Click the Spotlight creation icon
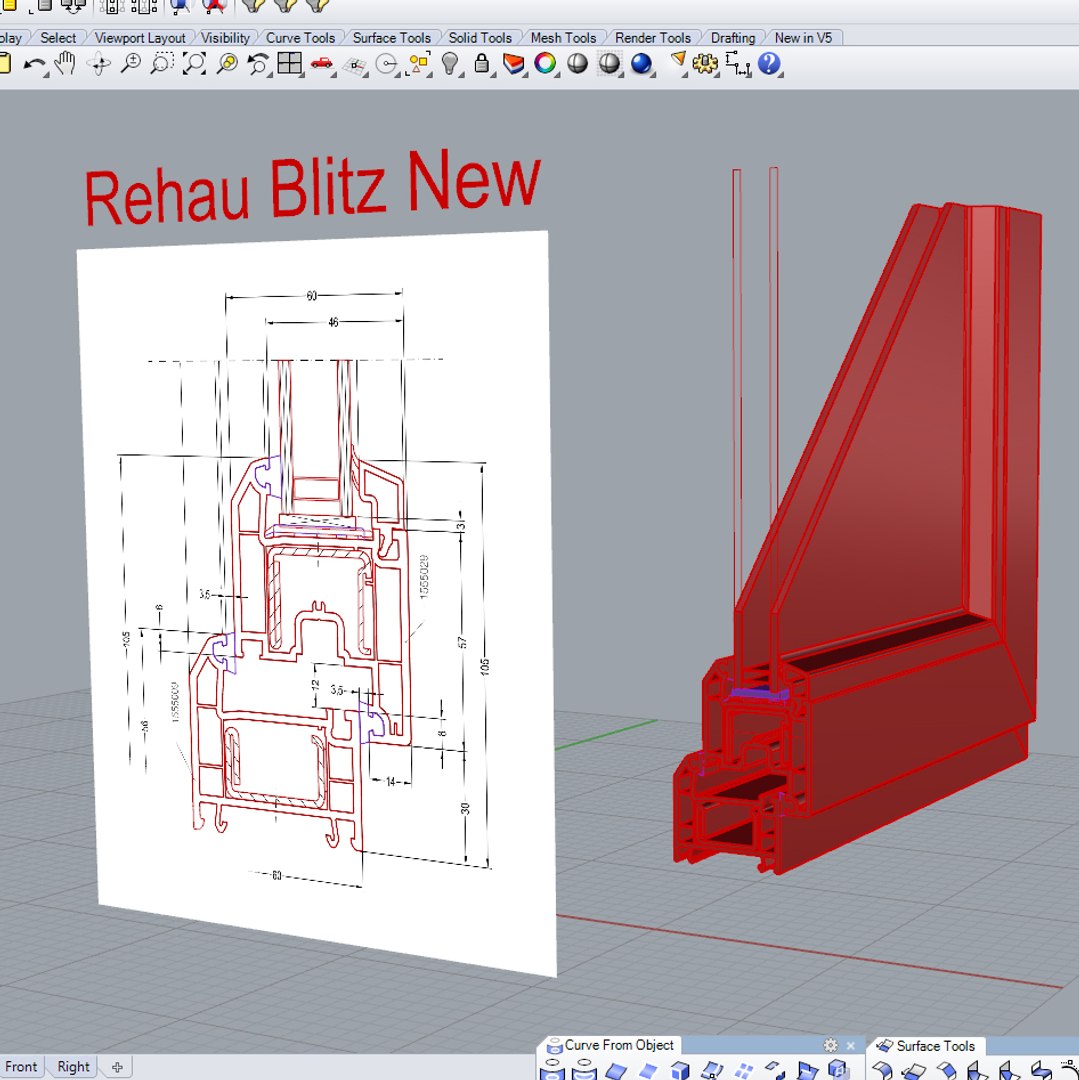Viewport: 1079px width, 1080px height. pos(678,62)
